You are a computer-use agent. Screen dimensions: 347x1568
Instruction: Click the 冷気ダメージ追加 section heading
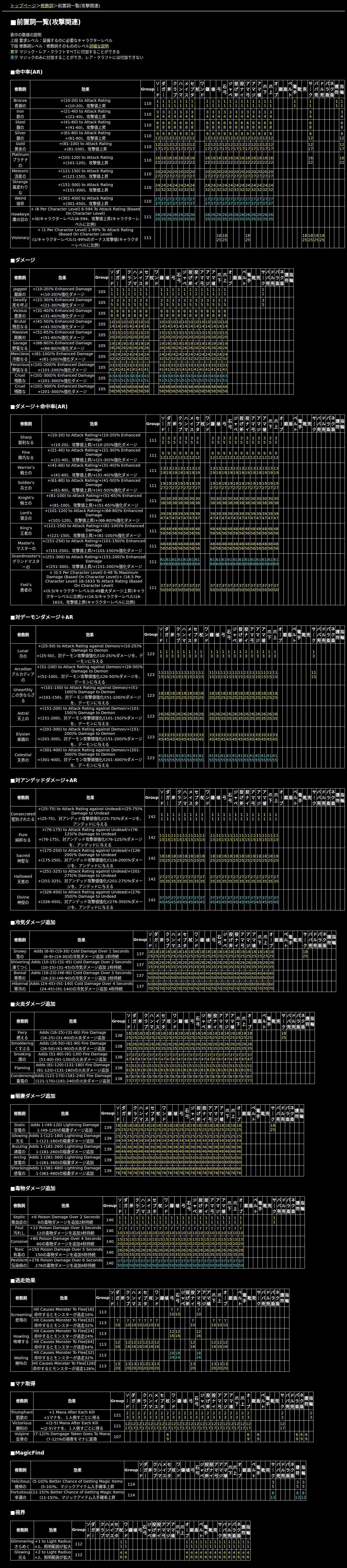click(x=33, y=922)
